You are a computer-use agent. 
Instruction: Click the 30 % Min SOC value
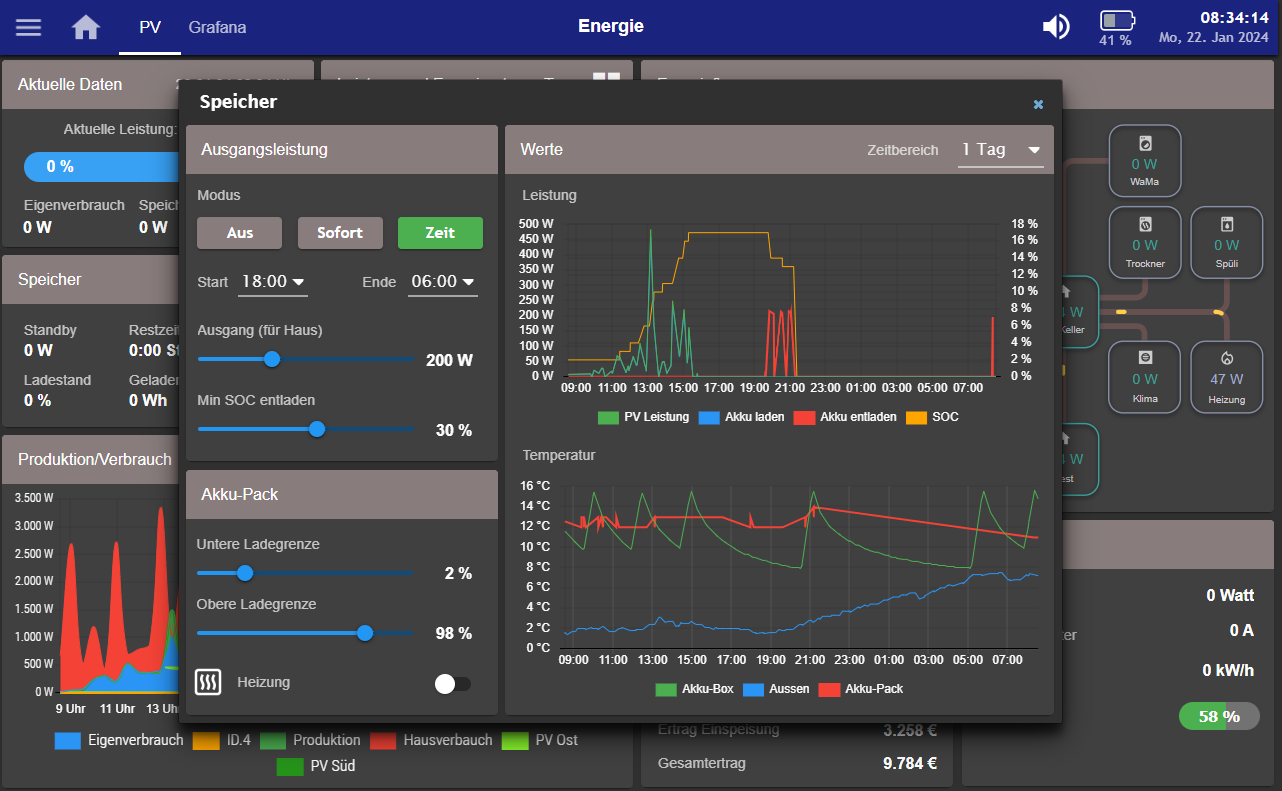tap(454, 430)
